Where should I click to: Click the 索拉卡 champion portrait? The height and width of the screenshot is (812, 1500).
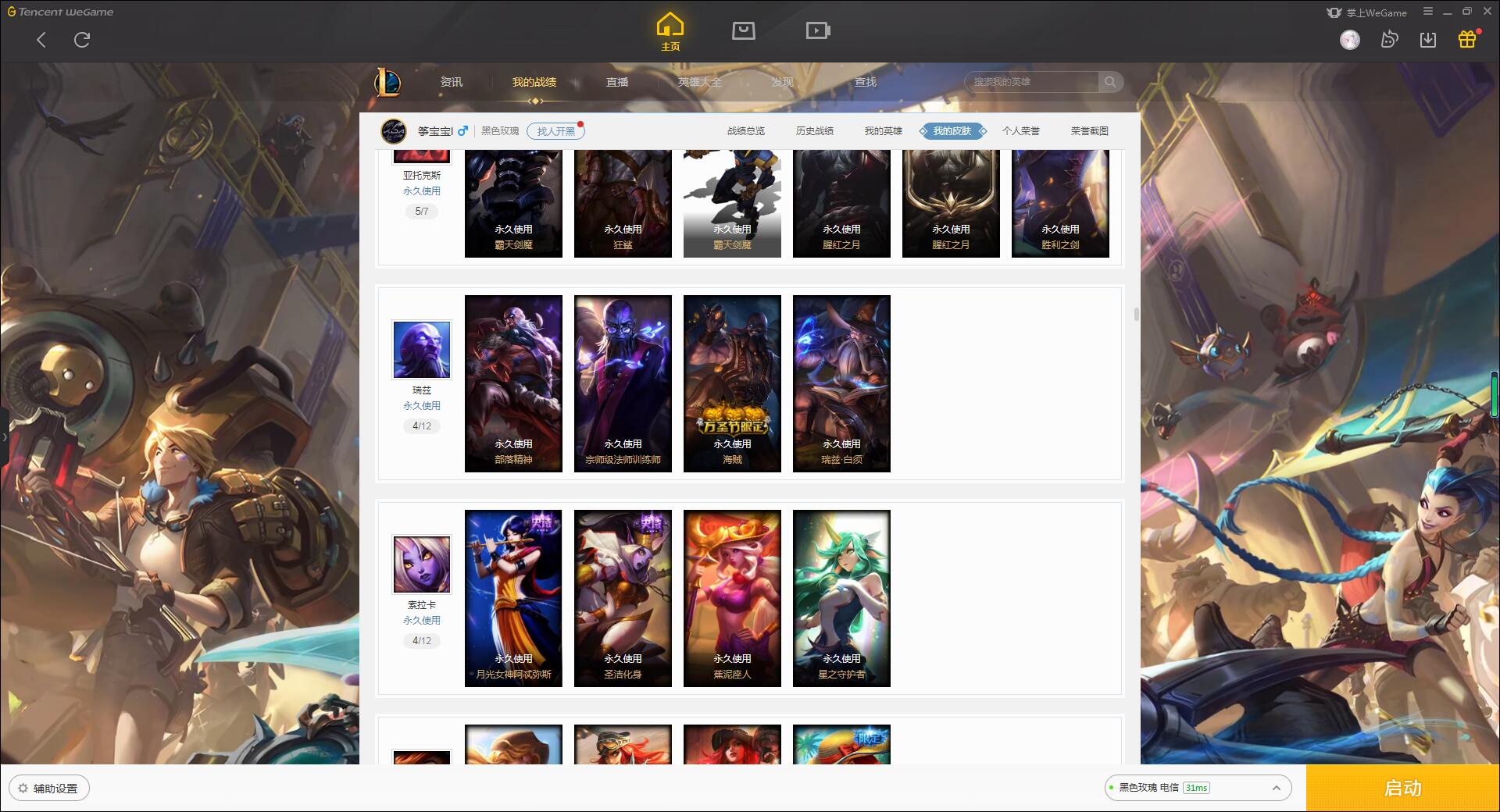pos(422,564)
